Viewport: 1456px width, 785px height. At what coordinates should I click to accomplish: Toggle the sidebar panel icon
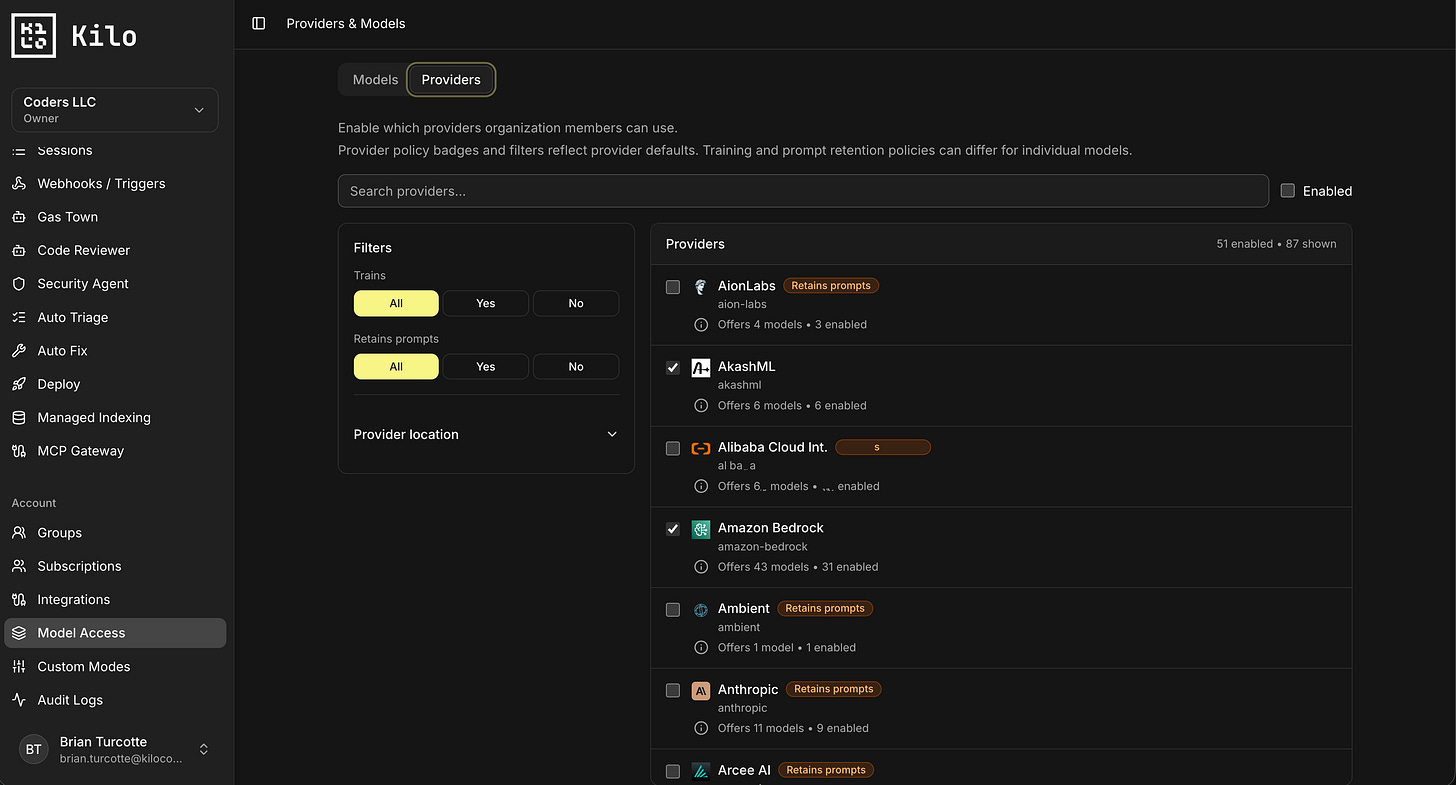(x=259, y=23)
